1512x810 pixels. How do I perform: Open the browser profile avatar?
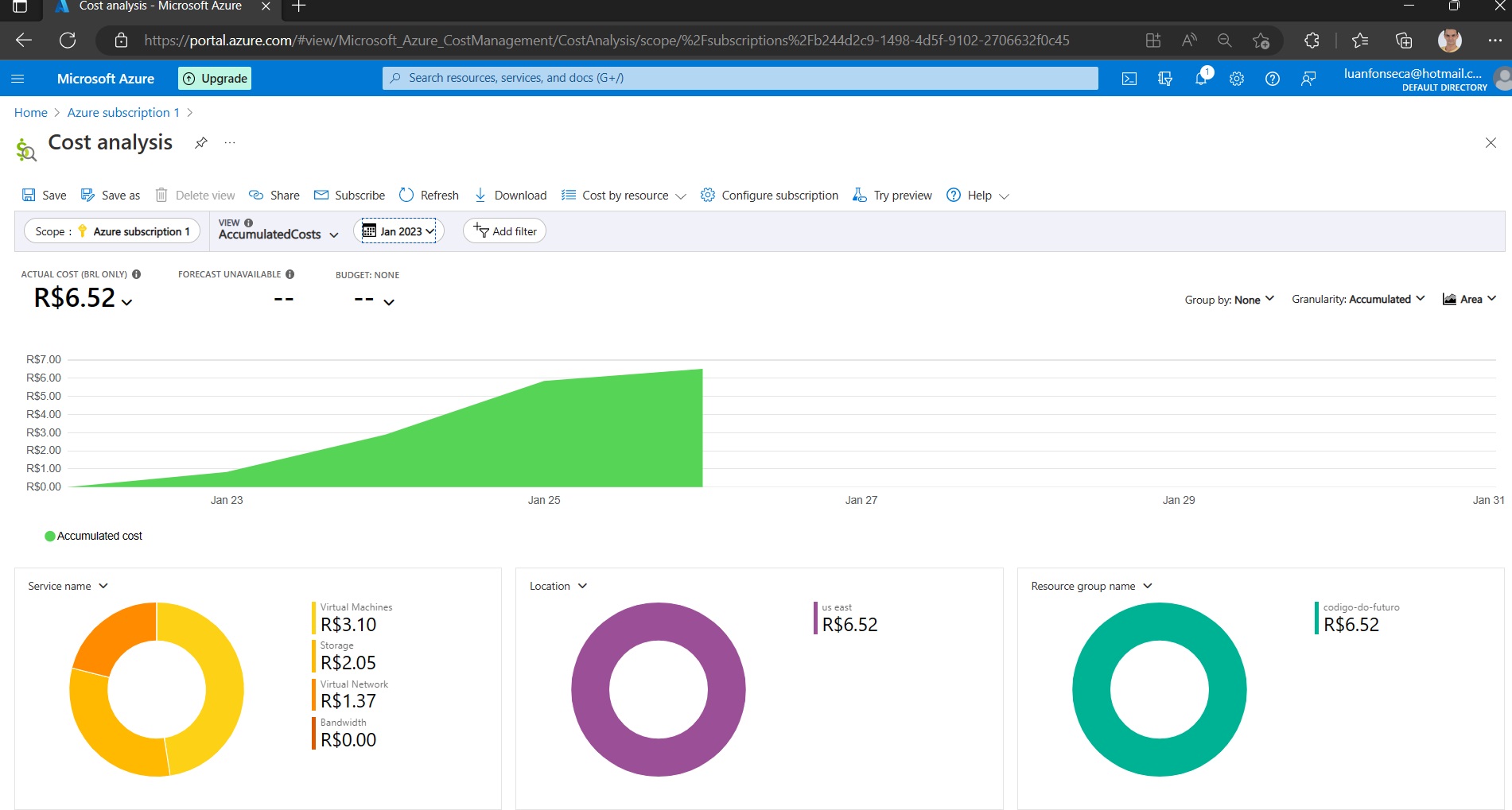(1450, 40)
